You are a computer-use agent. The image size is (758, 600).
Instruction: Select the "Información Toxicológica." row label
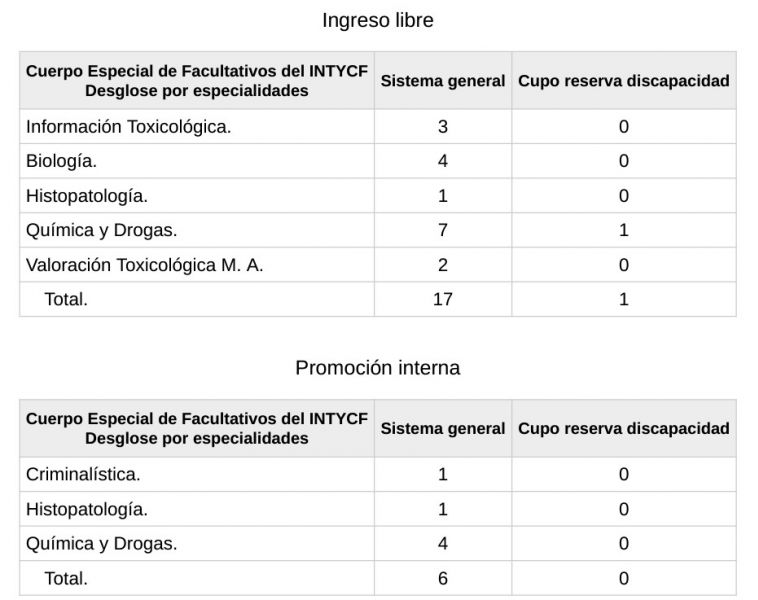(x=129, y=127)
